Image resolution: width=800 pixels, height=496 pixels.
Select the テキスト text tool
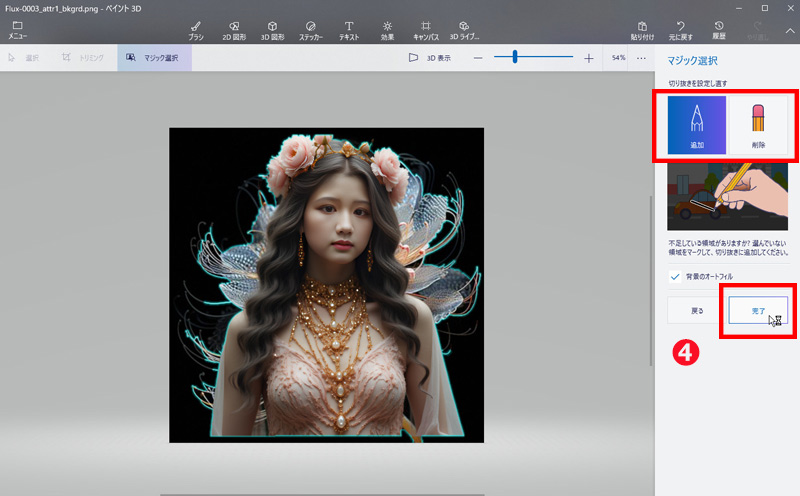(x=349, y=31)
